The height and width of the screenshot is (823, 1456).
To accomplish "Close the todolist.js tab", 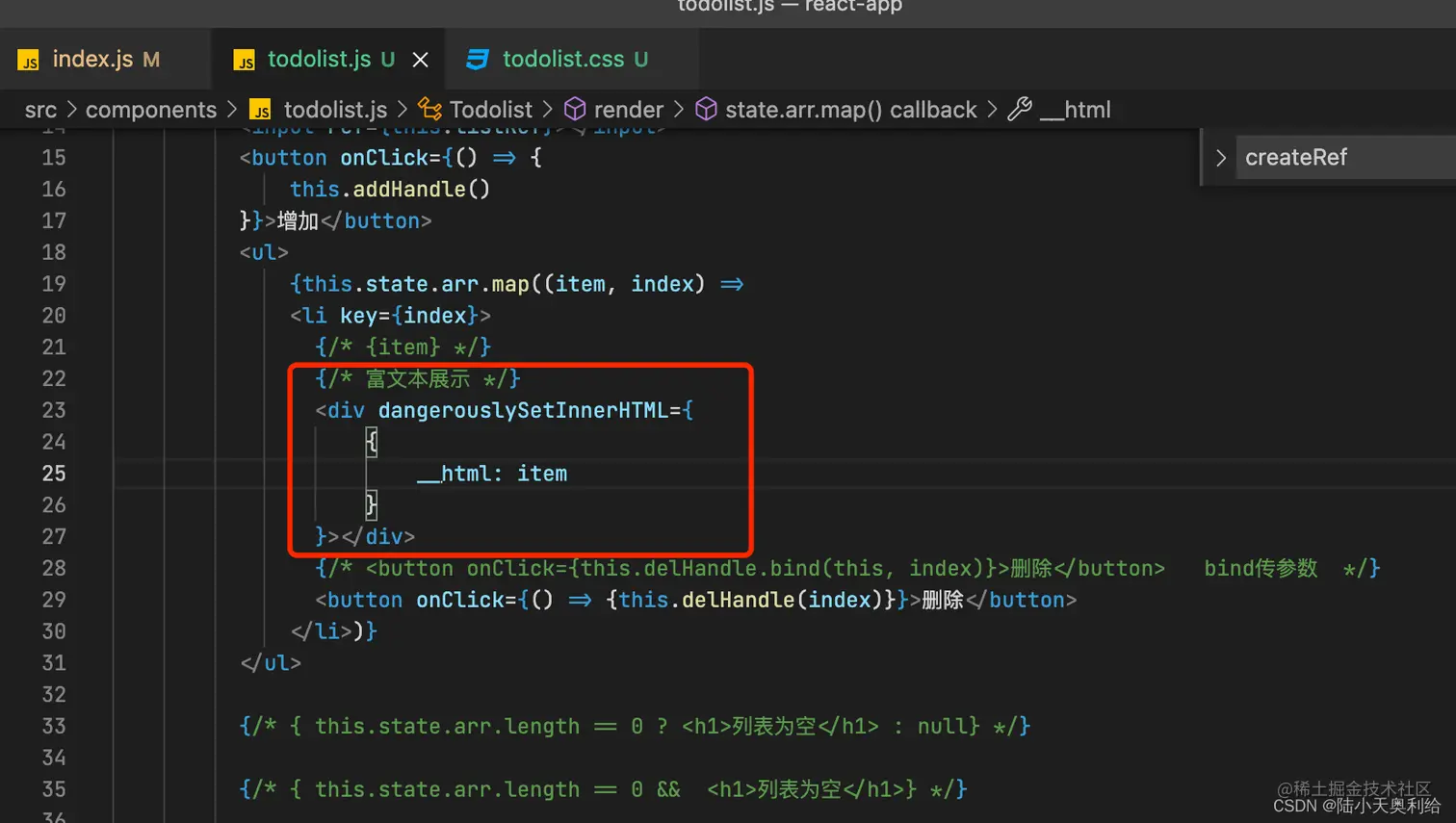I will (421, 60).
